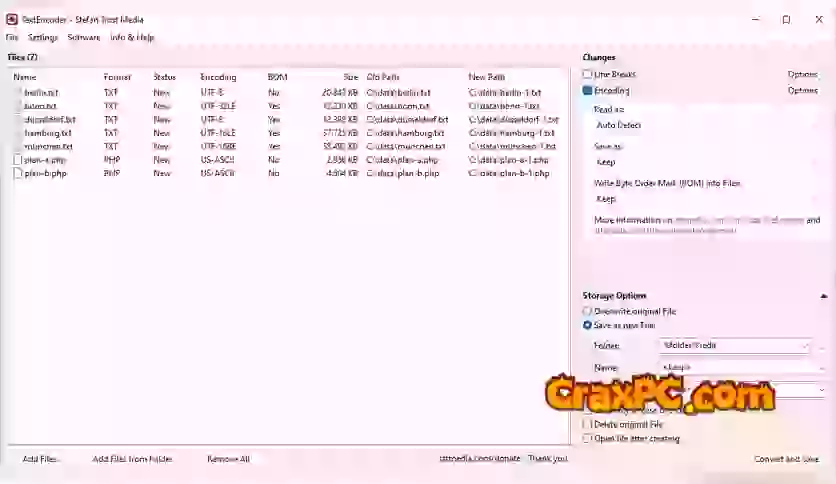
Task: Sort files by the Encoding column header
Action: click(218, 77)
